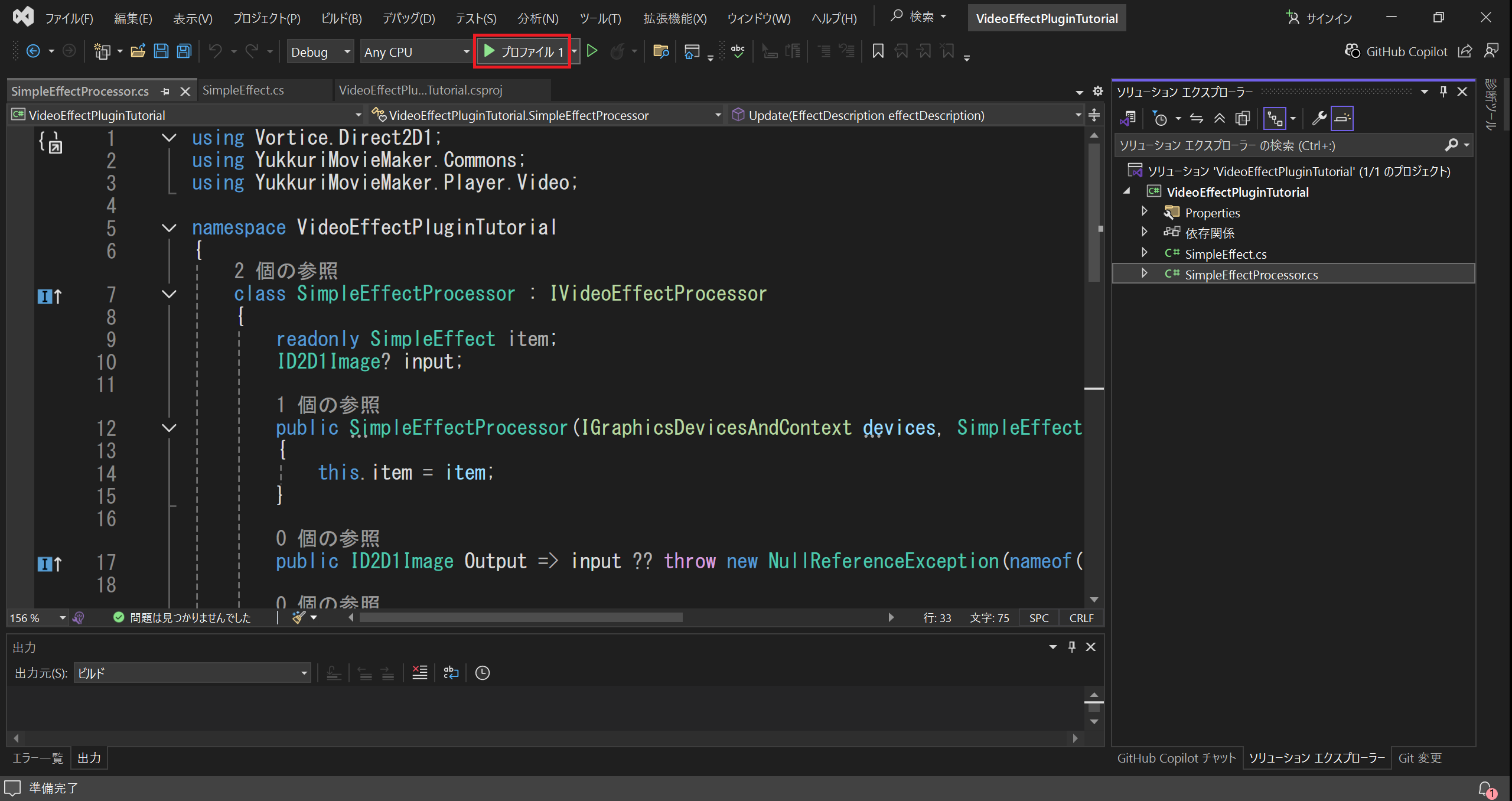Screen dimensions: 1512x801
Task: Toggle word wrap in Output panel
Action: coord(451,673)
